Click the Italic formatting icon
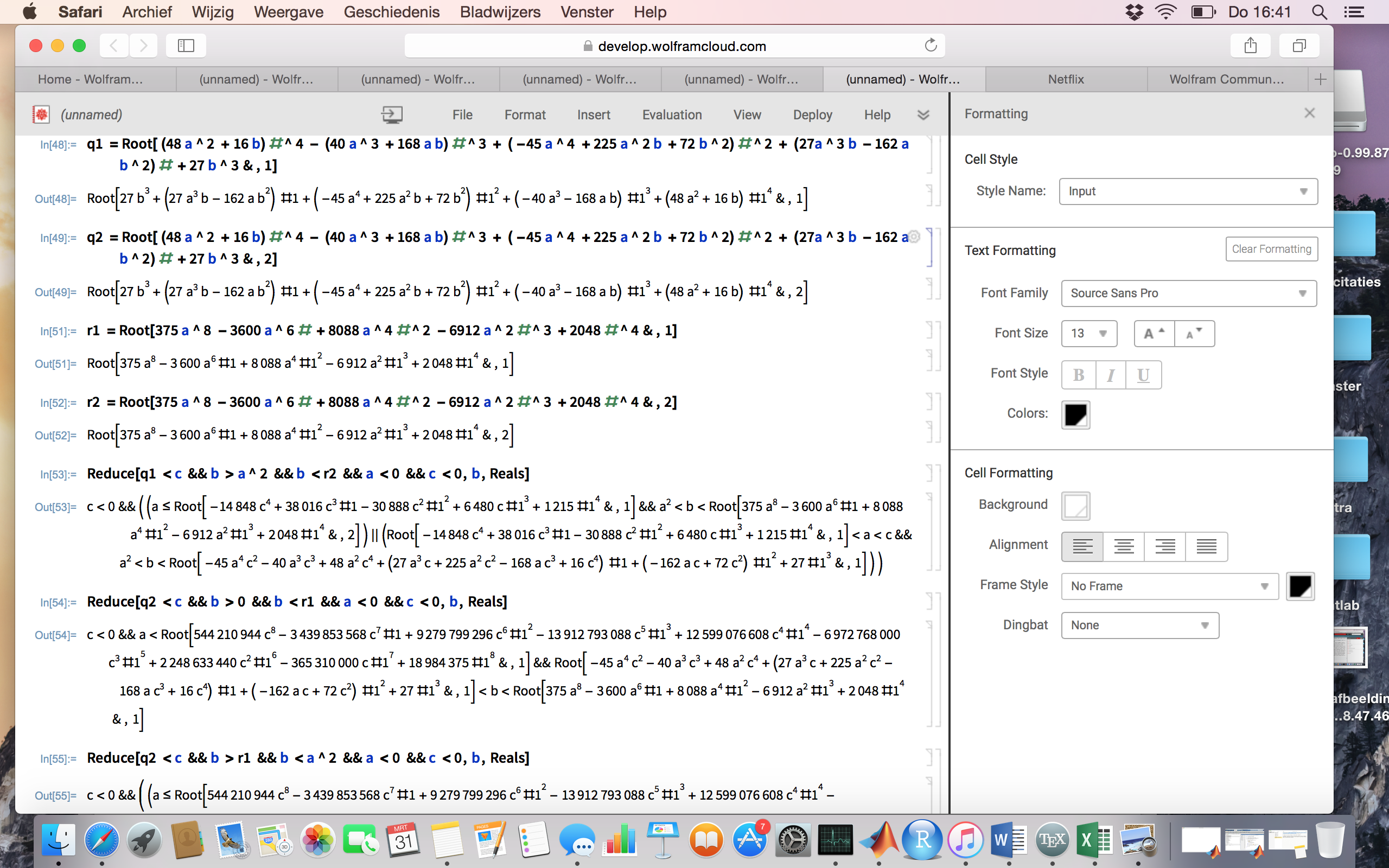1389x868 pixels. tap(1110, 374)
